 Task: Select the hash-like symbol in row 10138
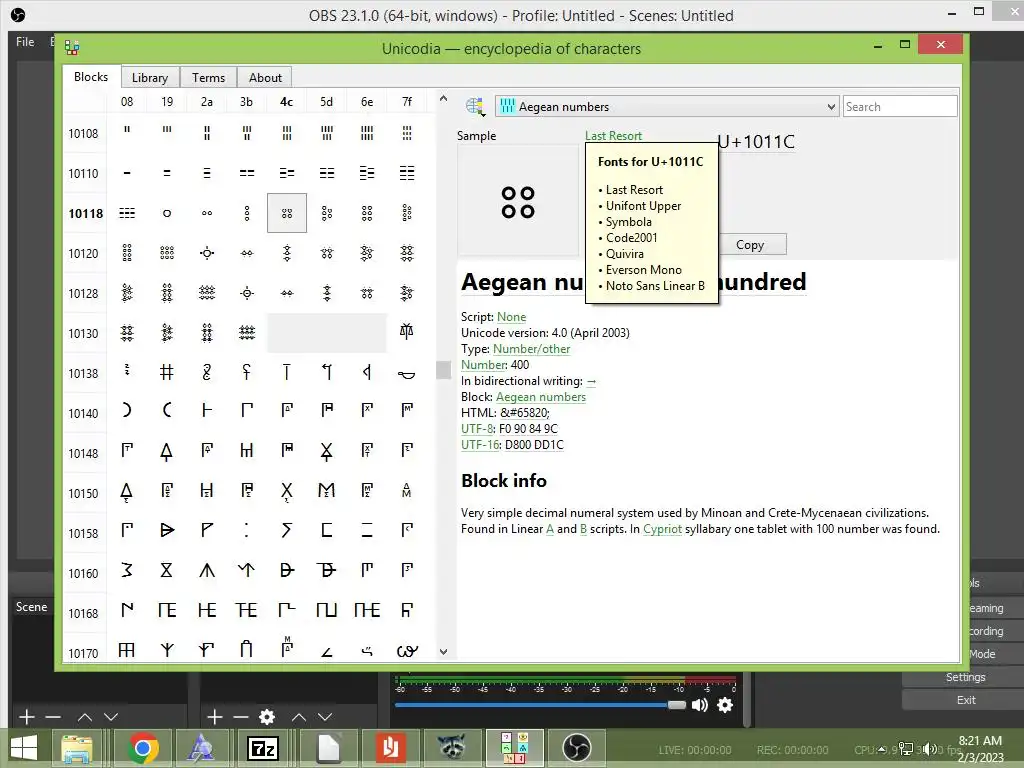[x=167, y=373]
